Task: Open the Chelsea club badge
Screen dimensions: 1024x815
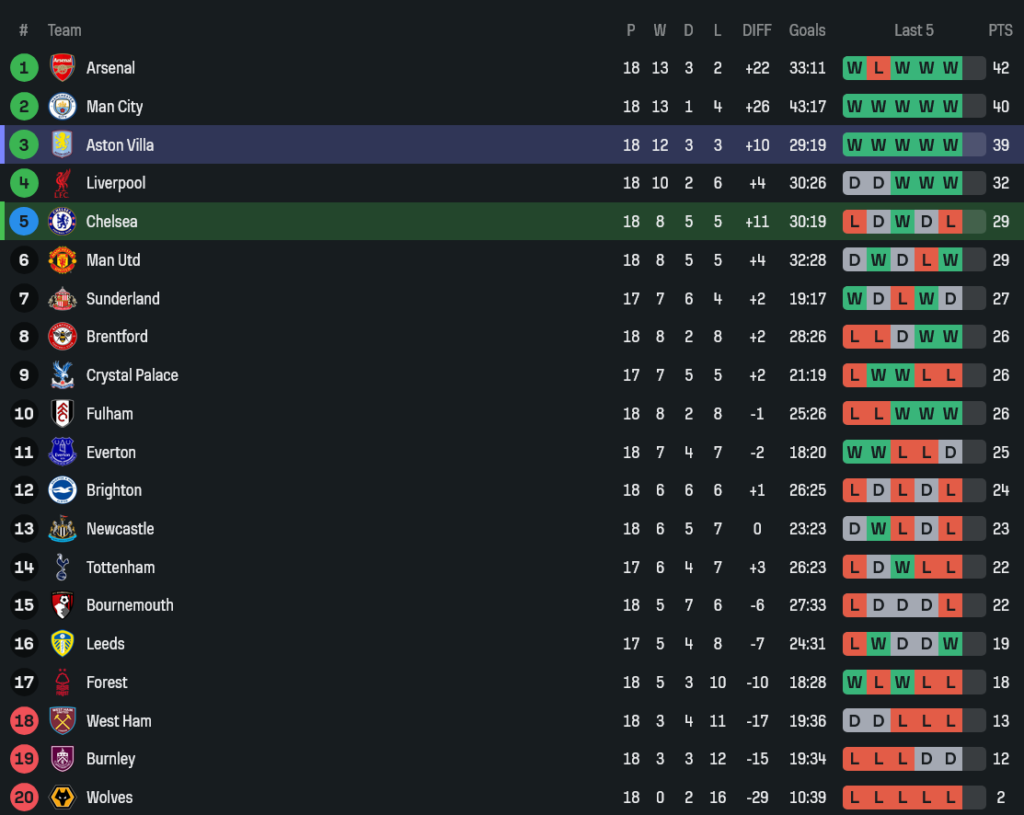Action: click(62, 221)
